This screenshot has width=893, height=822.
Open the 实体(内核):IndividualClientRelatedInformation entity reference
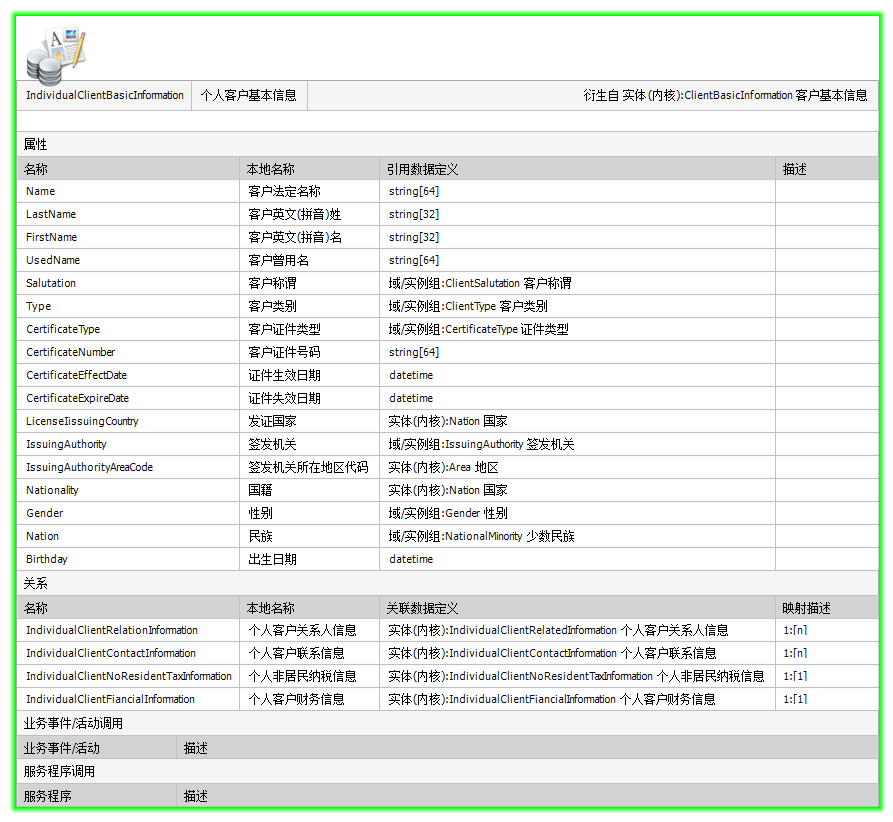pyautogui.click(x=558, y=630)
